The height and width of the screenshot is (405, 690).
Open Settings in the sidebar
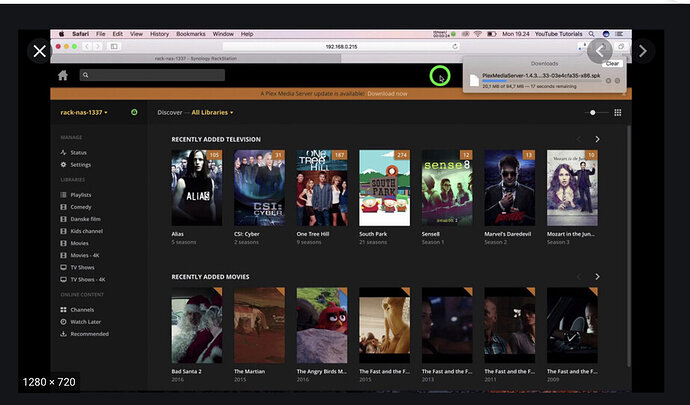pos(76,165)
